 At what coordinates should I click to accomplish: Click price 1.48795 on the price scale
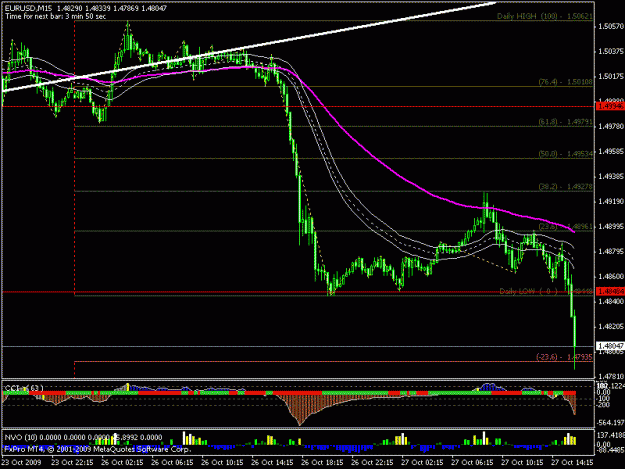tap(611, 251)
